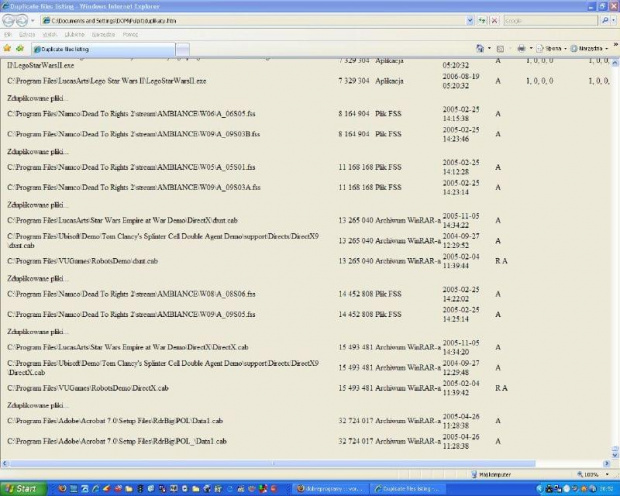Select Adobe Acrobat POL\Data1.cab path
Screen dimensions: 620x496
pyautogui.click(x=115, y=421)
